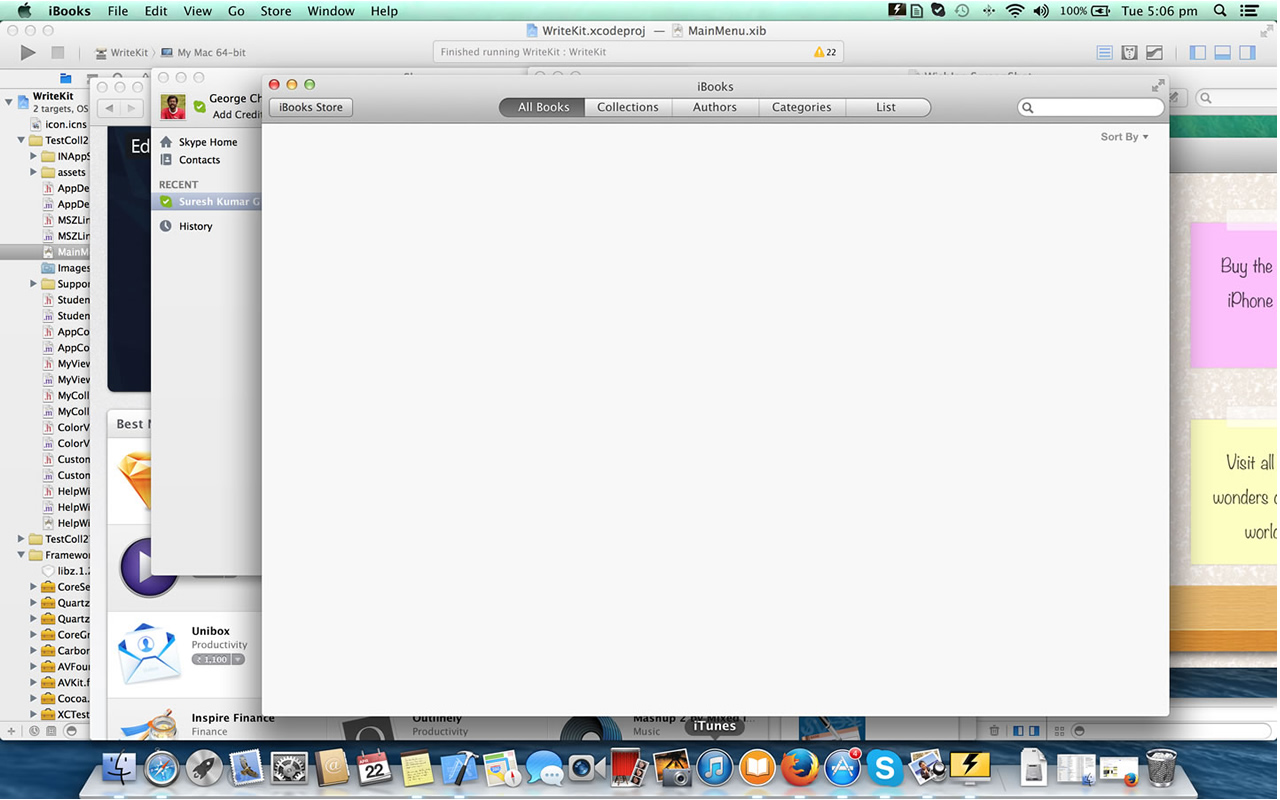Screen dimensions: 1280x800
Task: Click the Spotlight search icon in menu bar
Action: [x=1220, y=11]
